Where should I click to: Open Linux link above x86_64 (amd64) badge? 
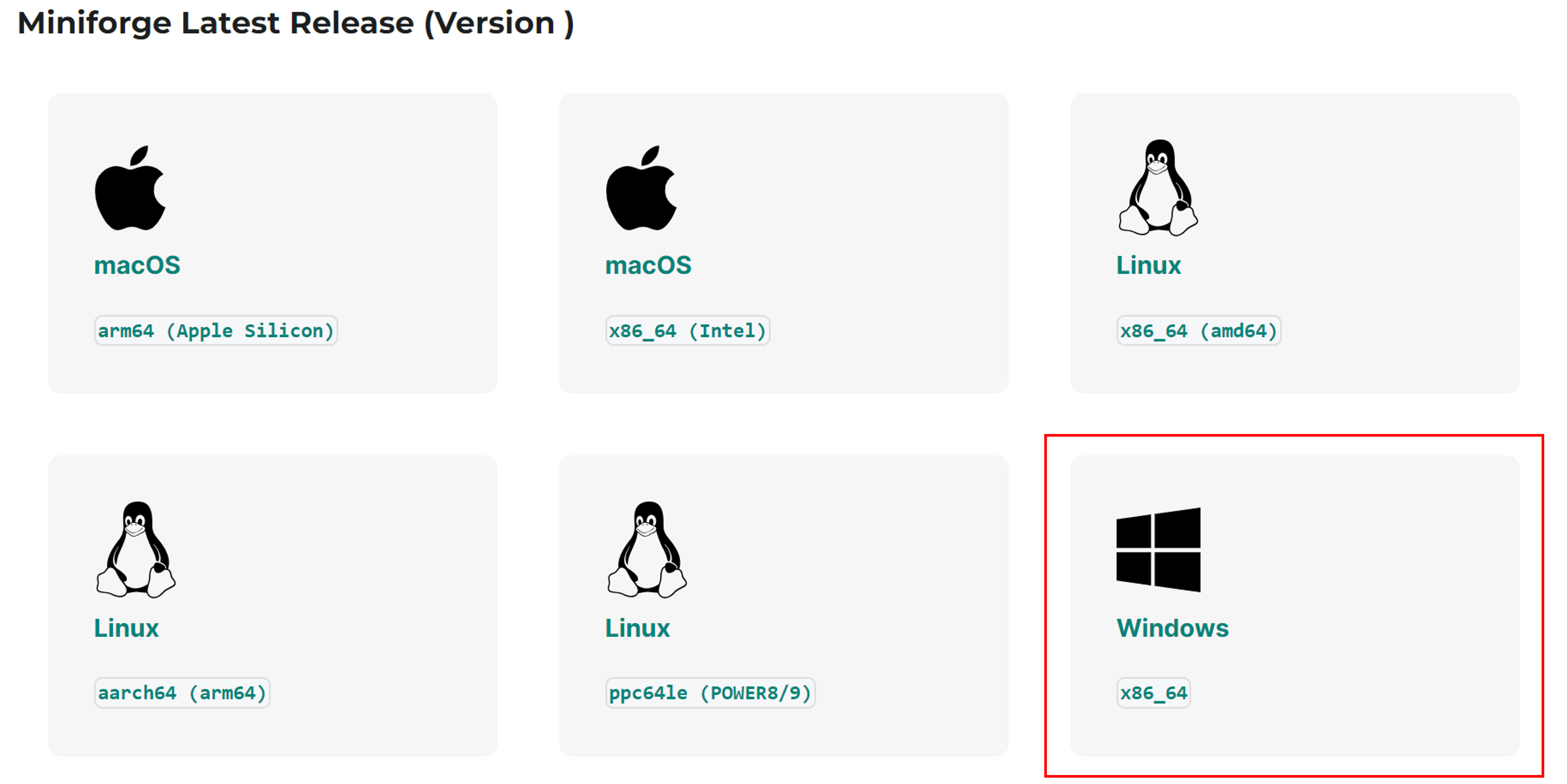click(x=1148, y=266)
